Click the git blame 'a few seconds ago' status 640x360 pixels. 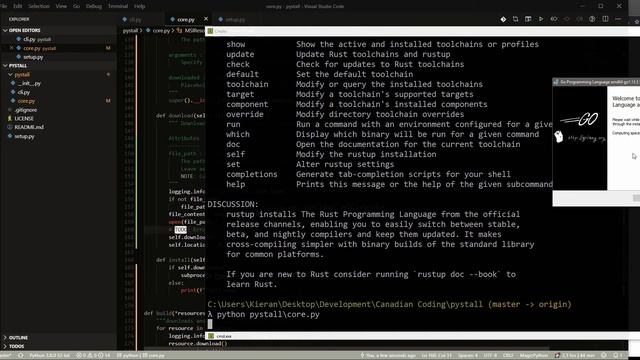click(x=388, y=355)
